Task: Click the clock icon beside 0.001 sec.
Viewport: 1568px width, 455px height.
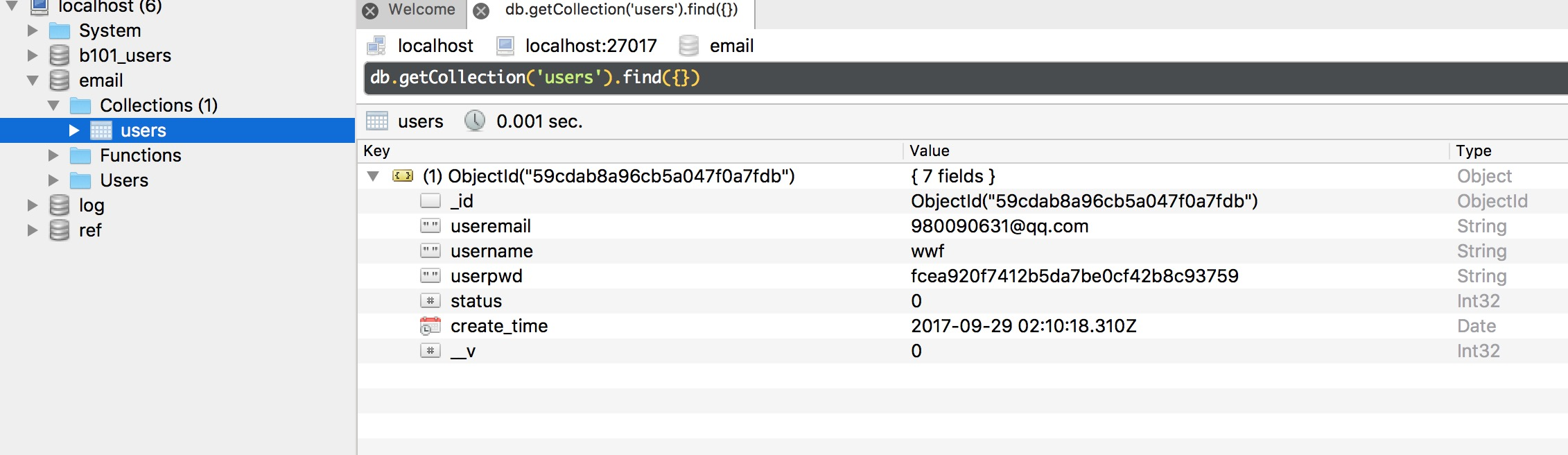Action: pyautogui.click(x=475, y=121)
